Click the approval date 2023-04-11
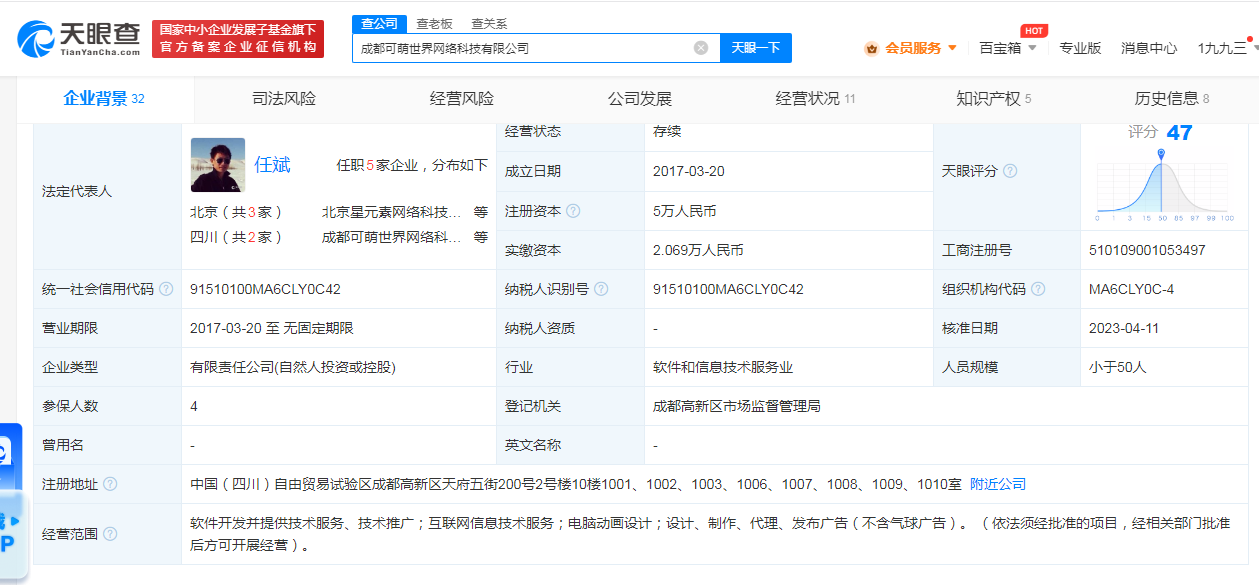 (1125, 328)
